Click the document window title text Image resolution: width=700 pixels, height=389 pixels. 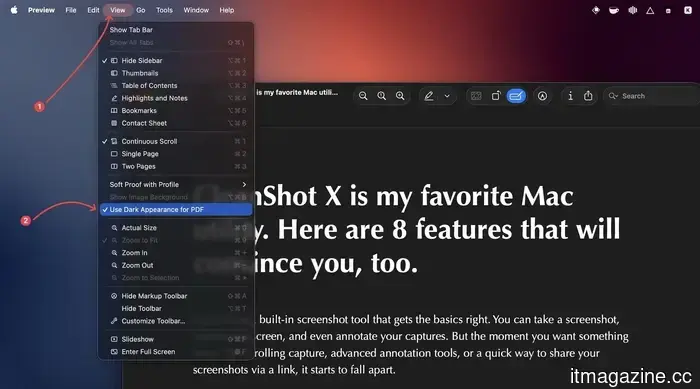(297, 92)
